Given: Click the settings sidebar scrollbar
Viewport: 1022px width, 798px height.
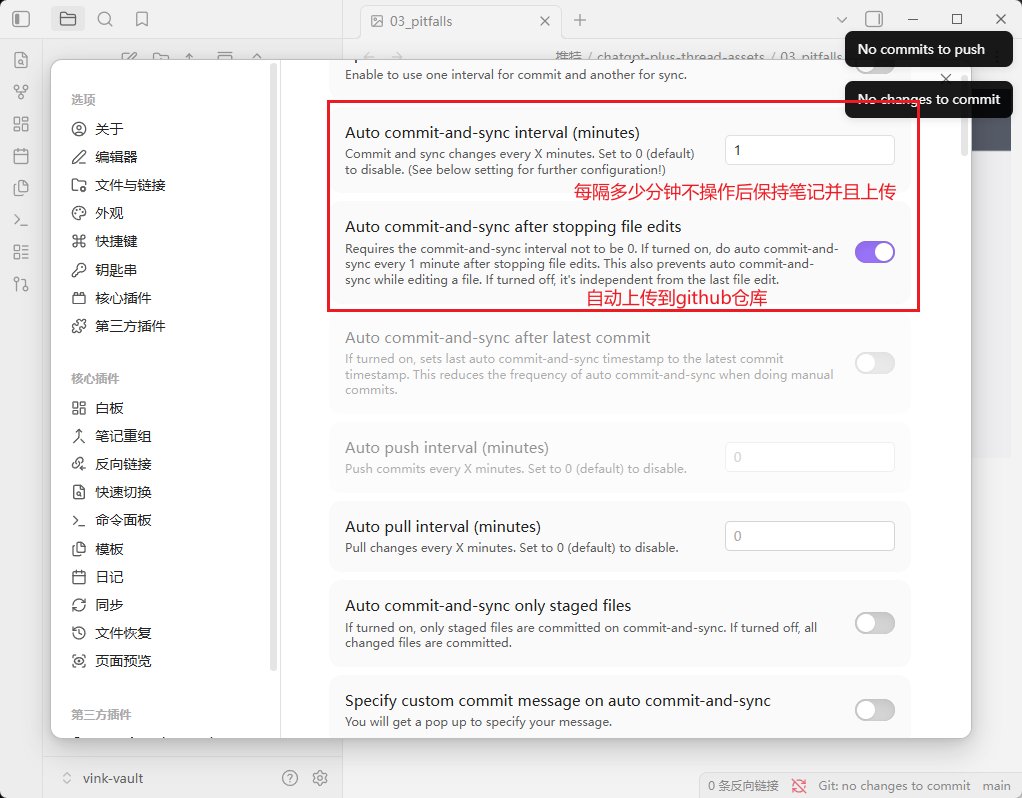Looking at the screenshot, I should click(x=274, y=367).
